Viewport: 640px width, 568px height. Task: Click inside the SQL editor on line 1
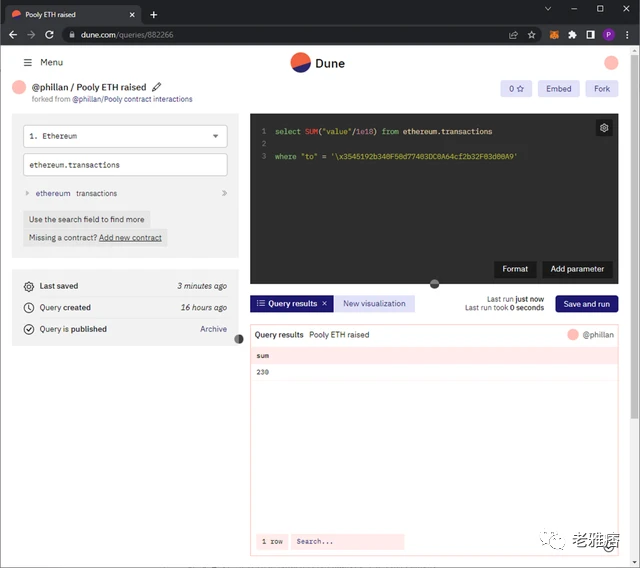383,131
